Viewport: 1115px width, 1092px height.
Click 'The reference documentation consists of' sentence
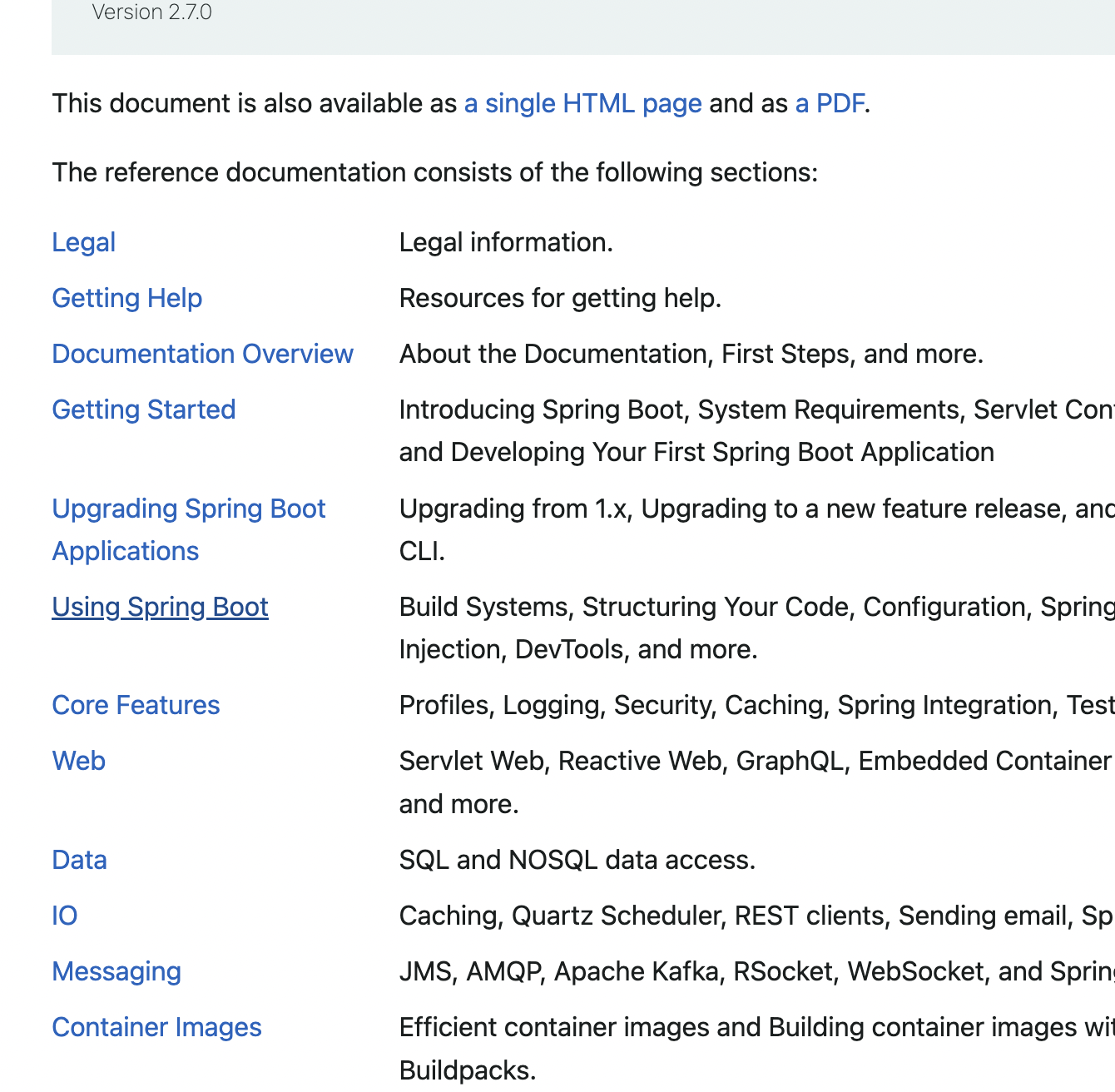(x=435, y=172)
